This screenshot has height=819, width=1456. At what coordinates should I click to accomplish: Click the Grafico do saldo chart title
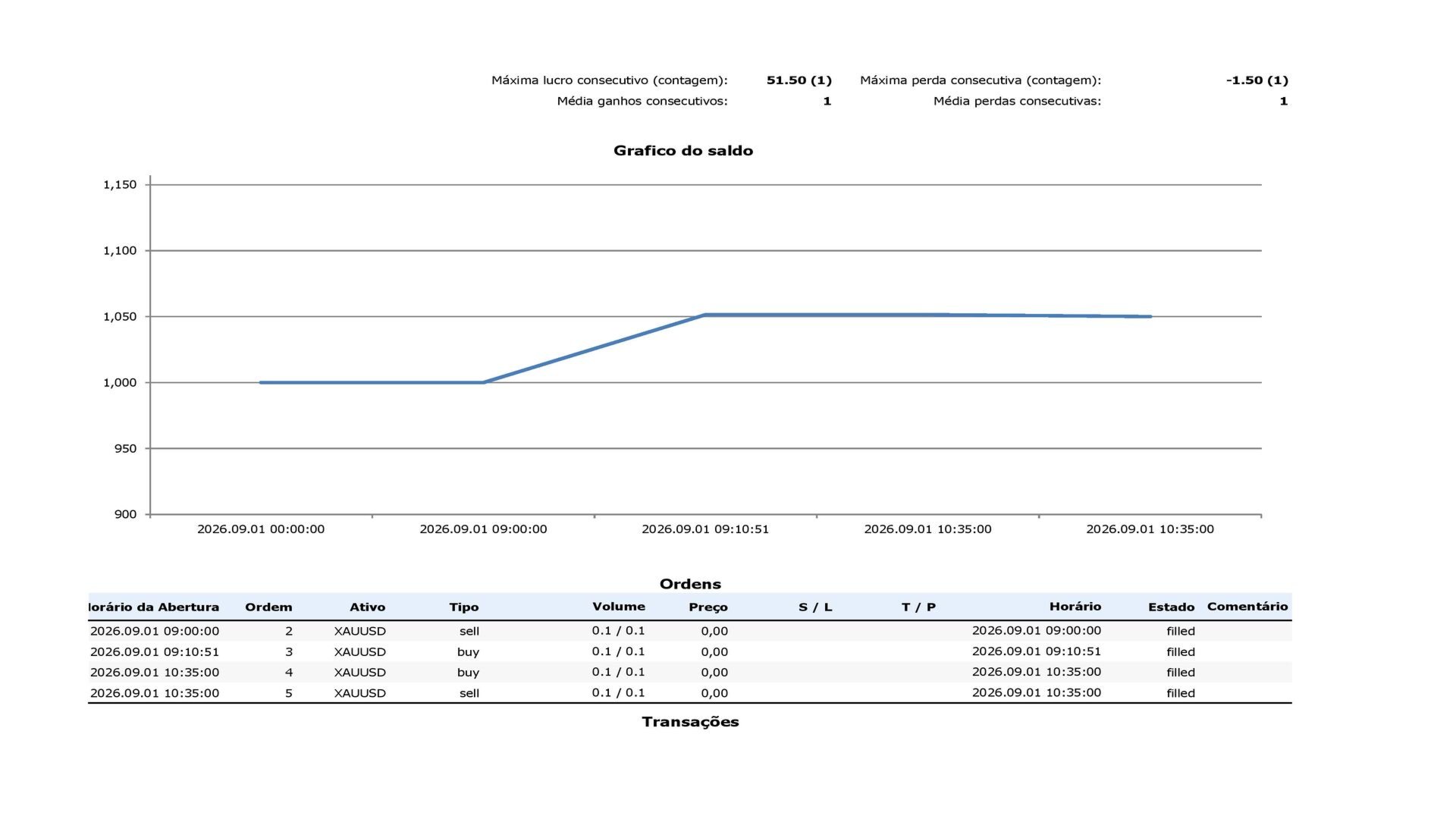(683, 150)
